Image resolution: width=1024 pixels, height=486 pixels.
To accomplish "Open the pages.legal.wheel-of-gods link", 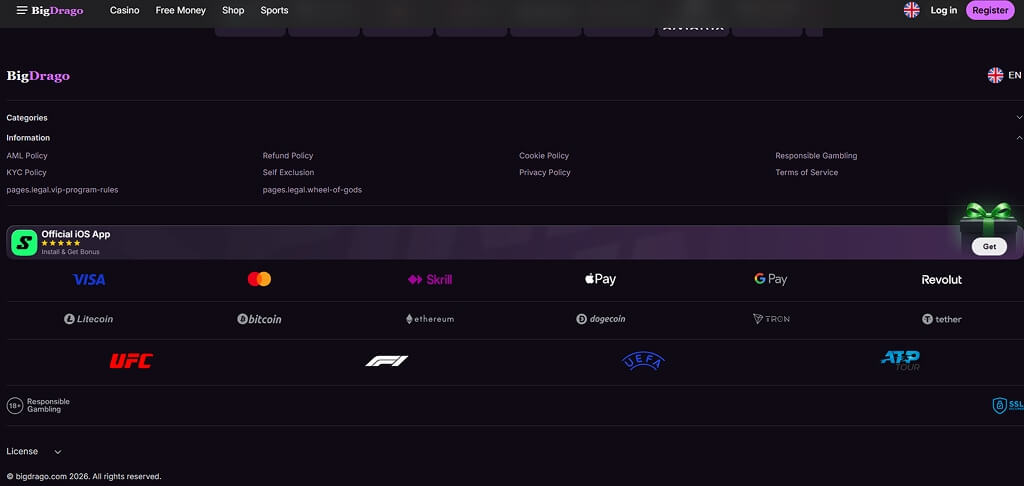I will click(312, 189).
